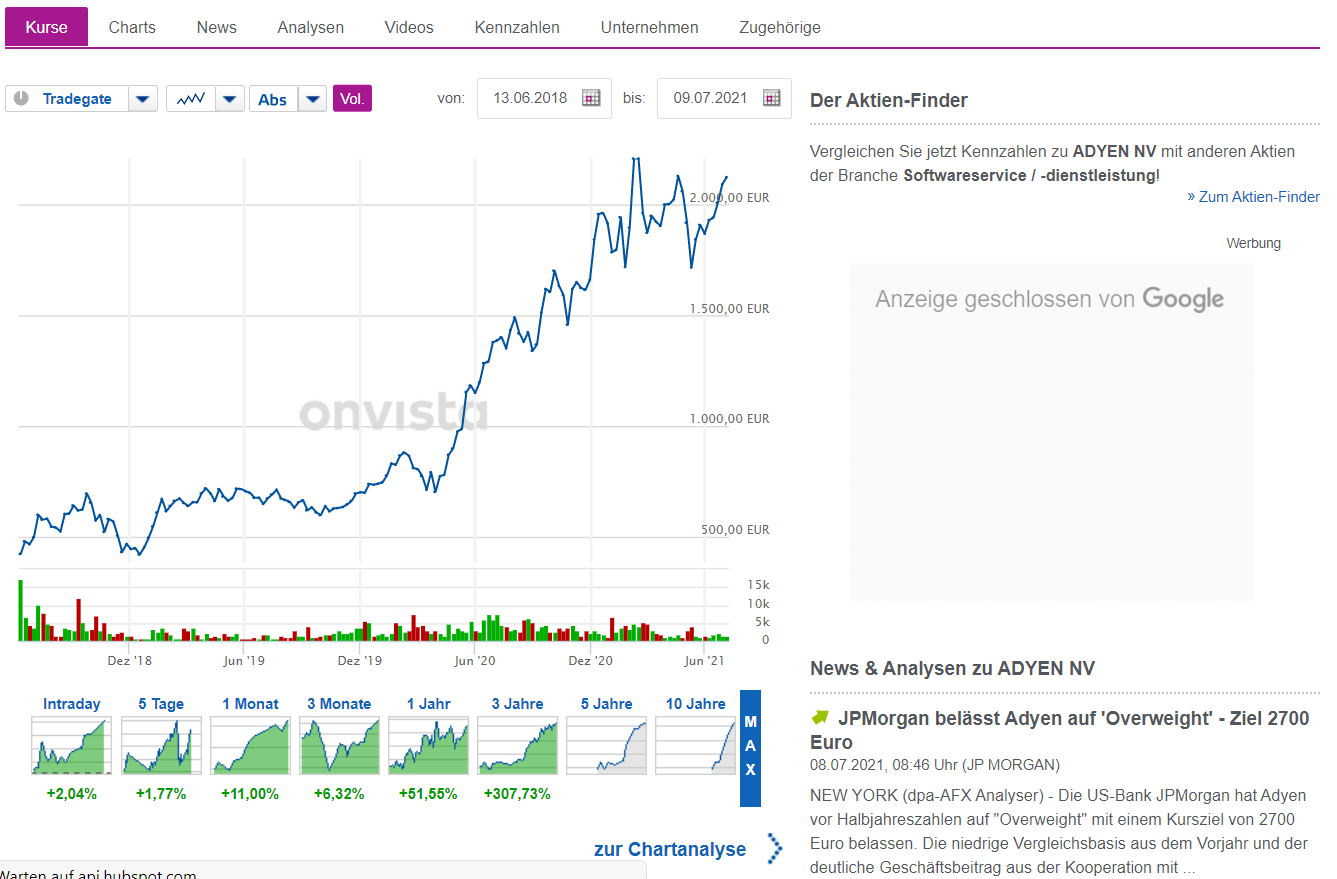Toggle the Abs chart scale setting
This screenshot has height=879, width=1337.
272,98
